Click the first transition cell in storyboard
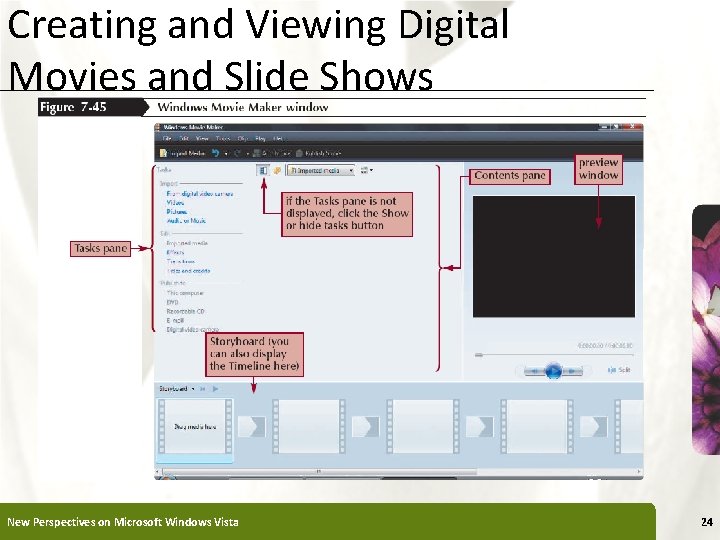Image resolution: width=720 pixels, height=540 pixels. [x=252, y=427]
